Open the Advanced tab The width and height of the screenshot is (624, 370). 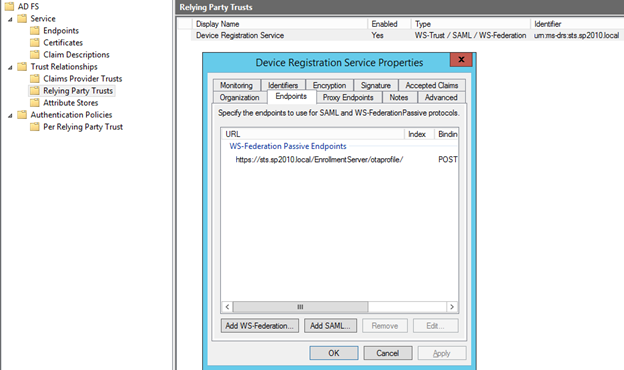tap(441, 97)
